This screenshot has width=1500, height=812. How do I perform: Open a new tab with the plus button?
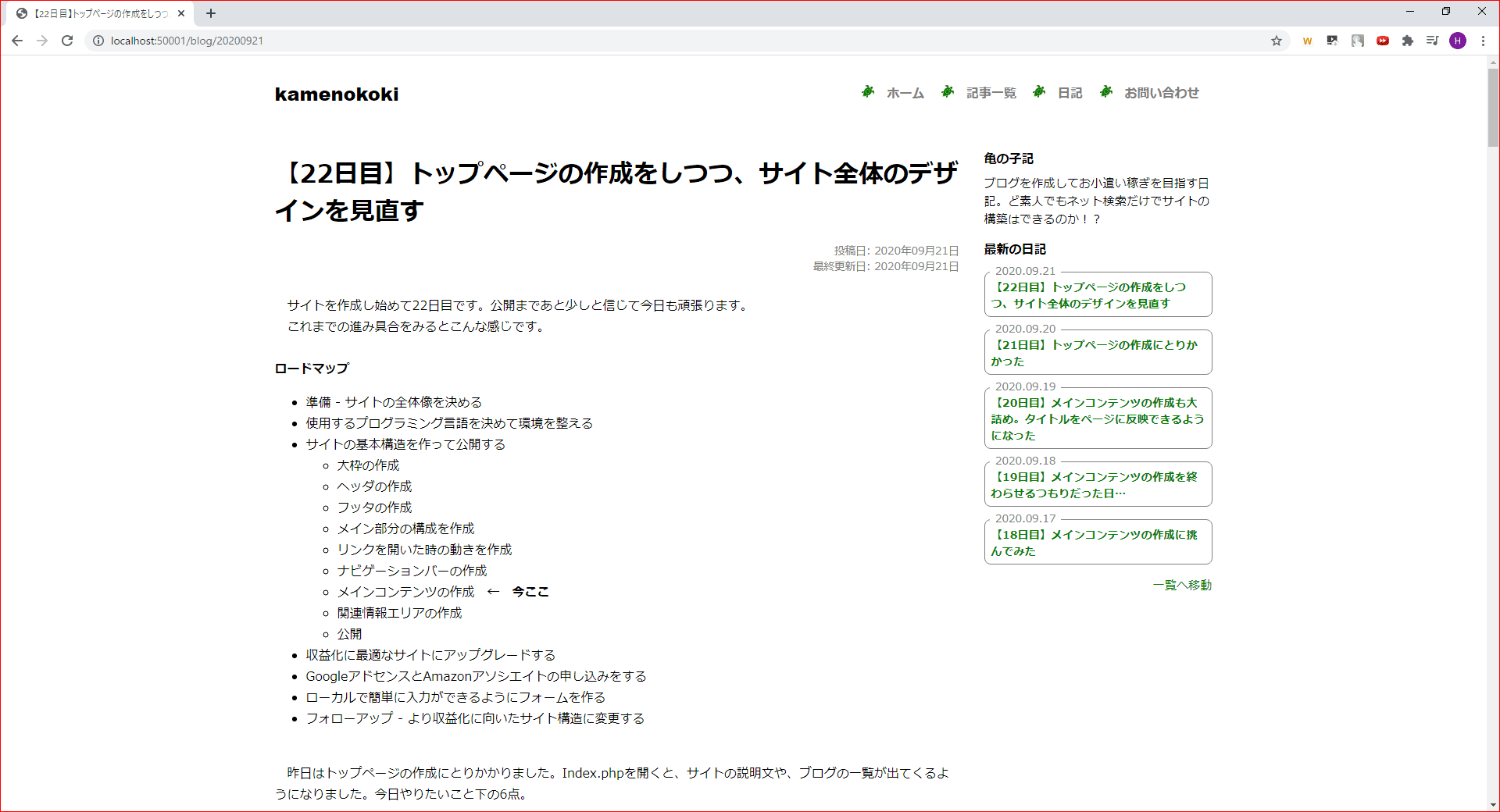tap(211, 12)
